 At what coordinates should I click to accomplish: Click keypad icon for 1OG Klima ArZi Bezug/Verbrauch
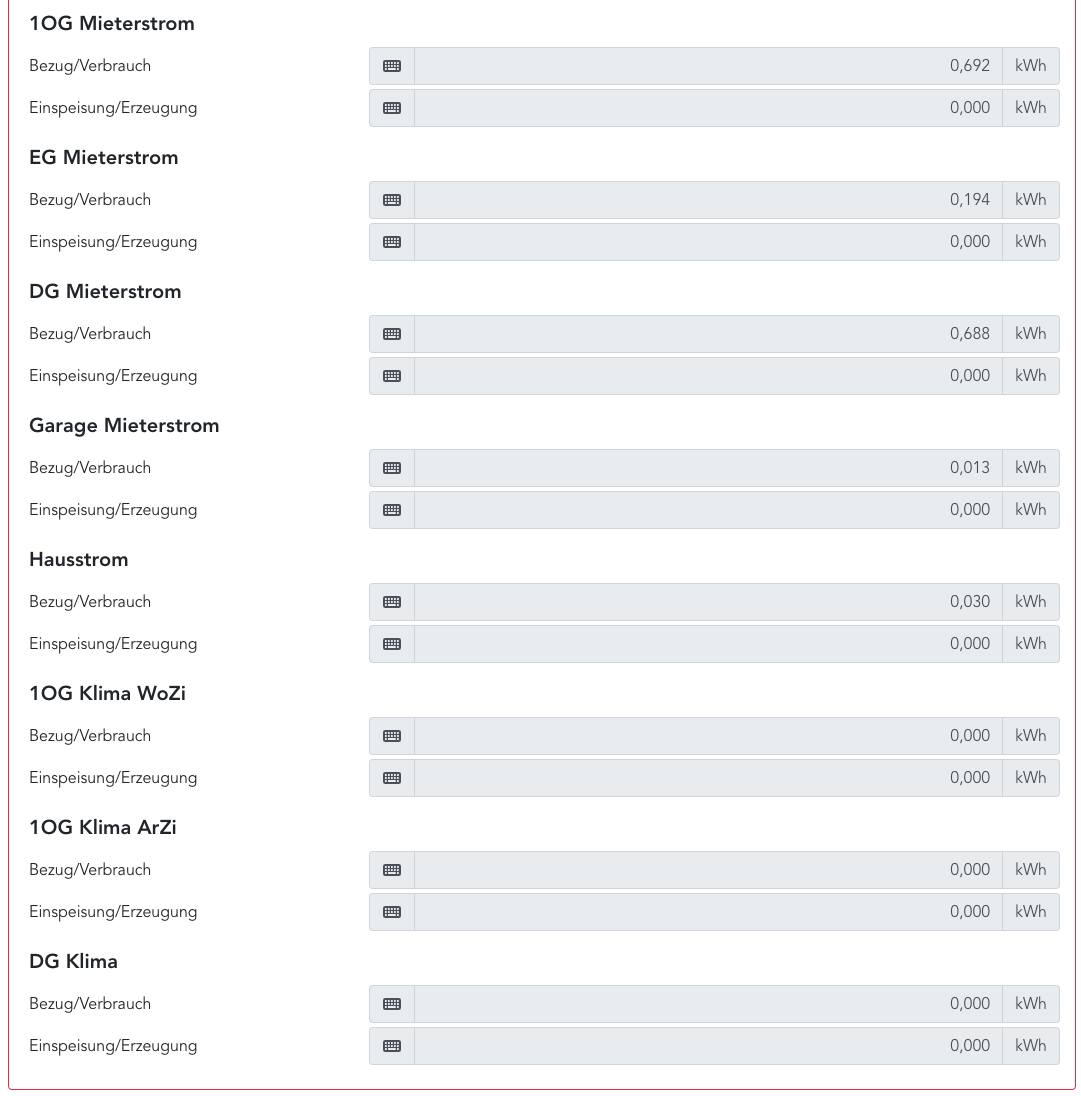(x=392, y=870)
